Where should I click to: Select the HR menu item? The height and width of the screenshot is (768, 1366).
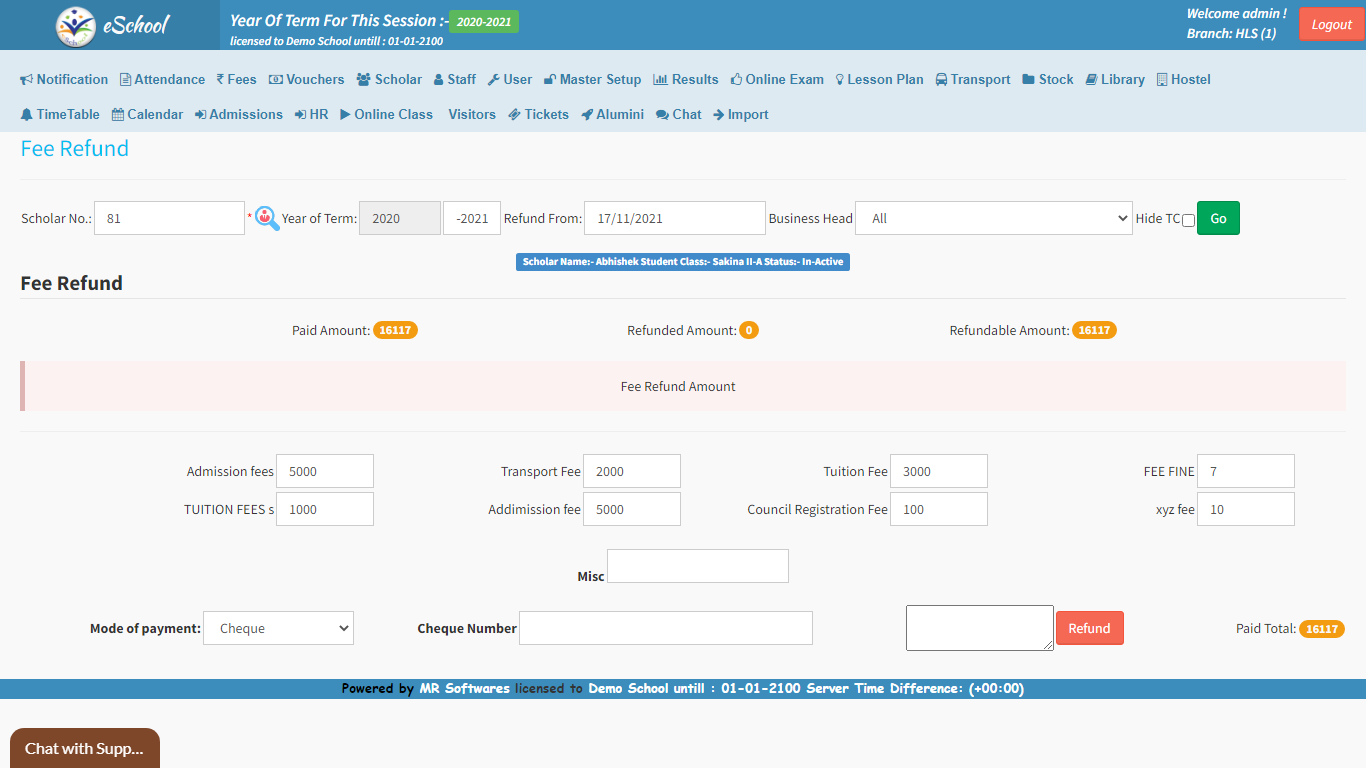(x=311, y=114)
